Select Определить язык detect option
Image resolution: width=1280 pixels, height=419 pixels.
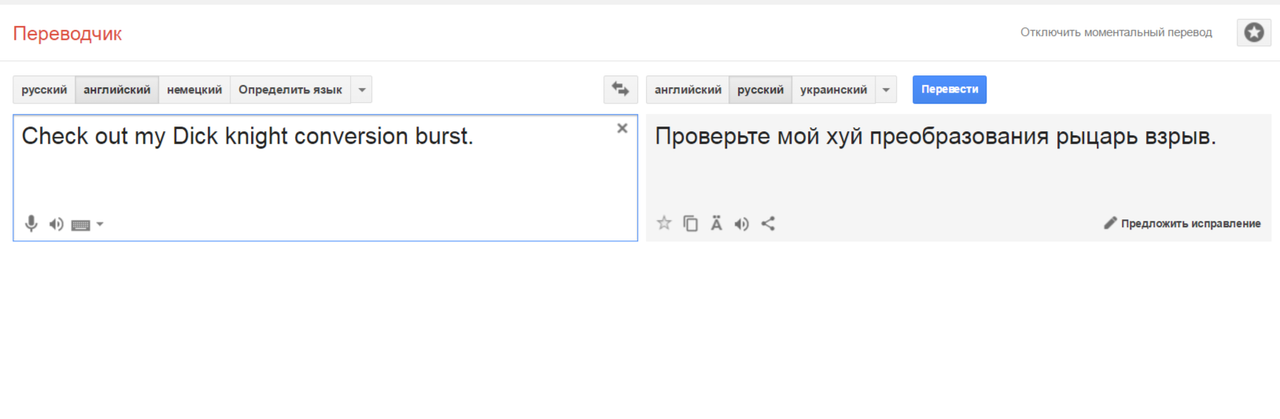pyautogui.click(x=290, y=89)
